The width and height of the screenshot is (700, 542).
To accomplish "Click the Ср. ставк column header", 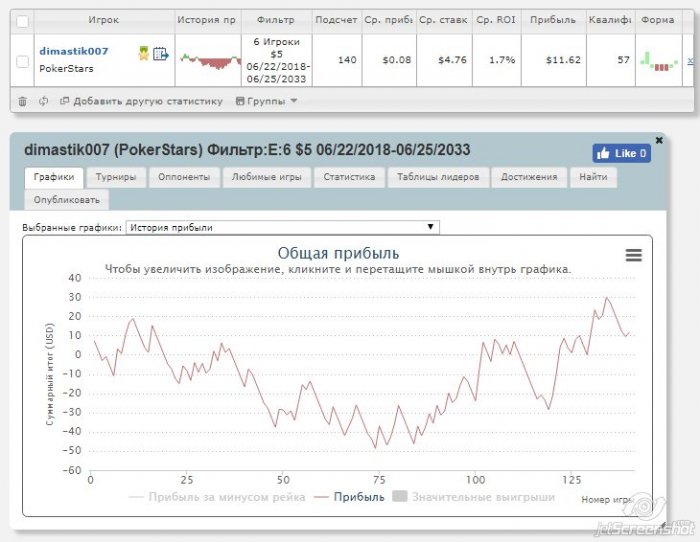I will [444, 20].
